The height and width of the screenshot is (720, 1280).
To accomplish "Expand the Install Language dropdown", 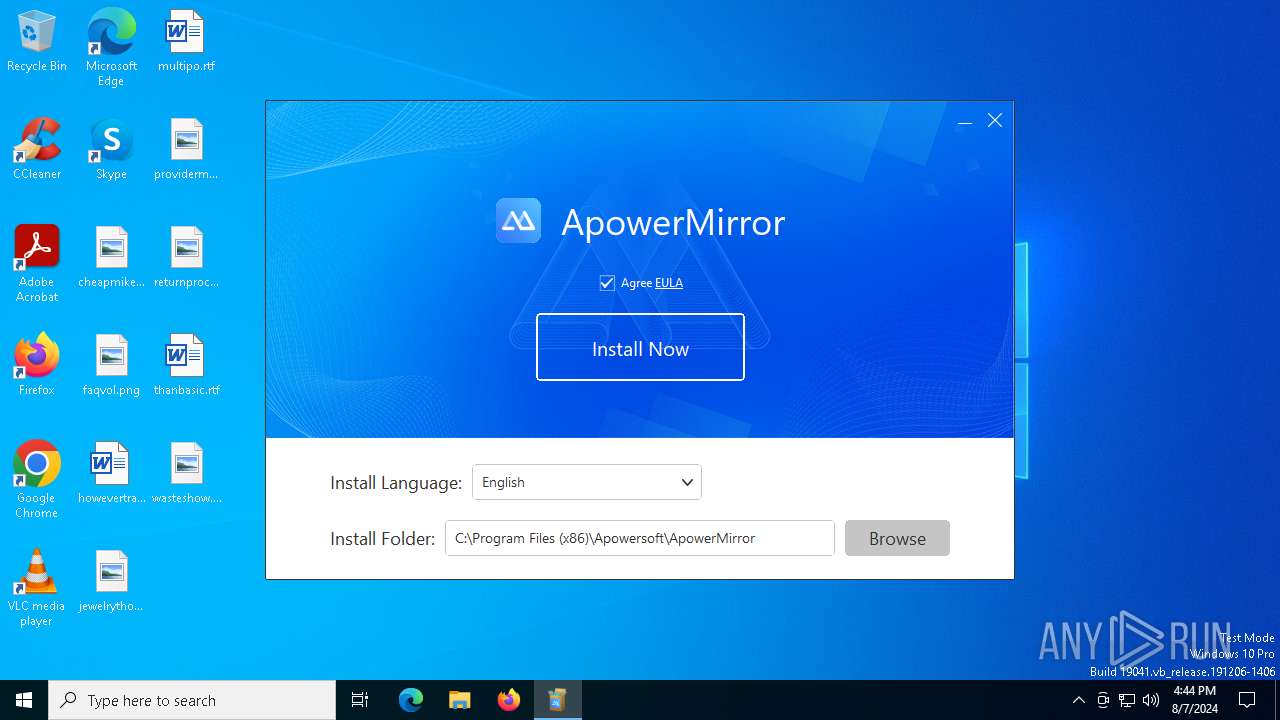I will [x=587, y=482].
